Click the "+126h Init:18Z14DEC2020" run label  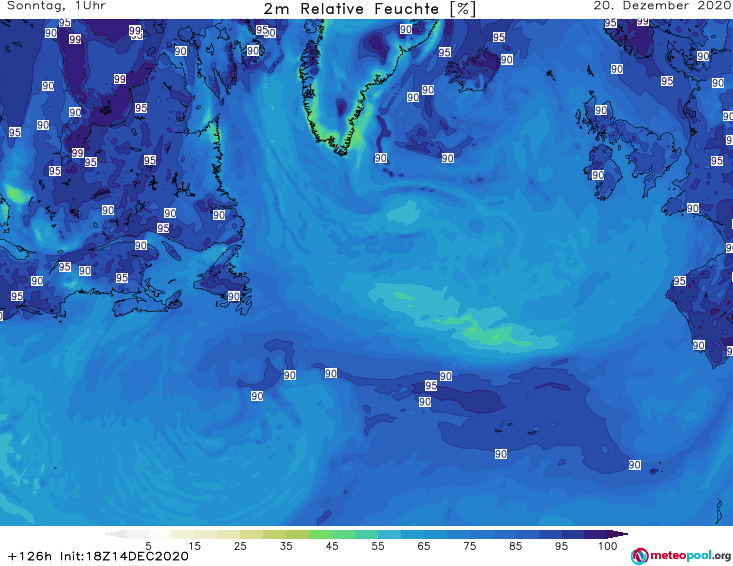(98, 556)
